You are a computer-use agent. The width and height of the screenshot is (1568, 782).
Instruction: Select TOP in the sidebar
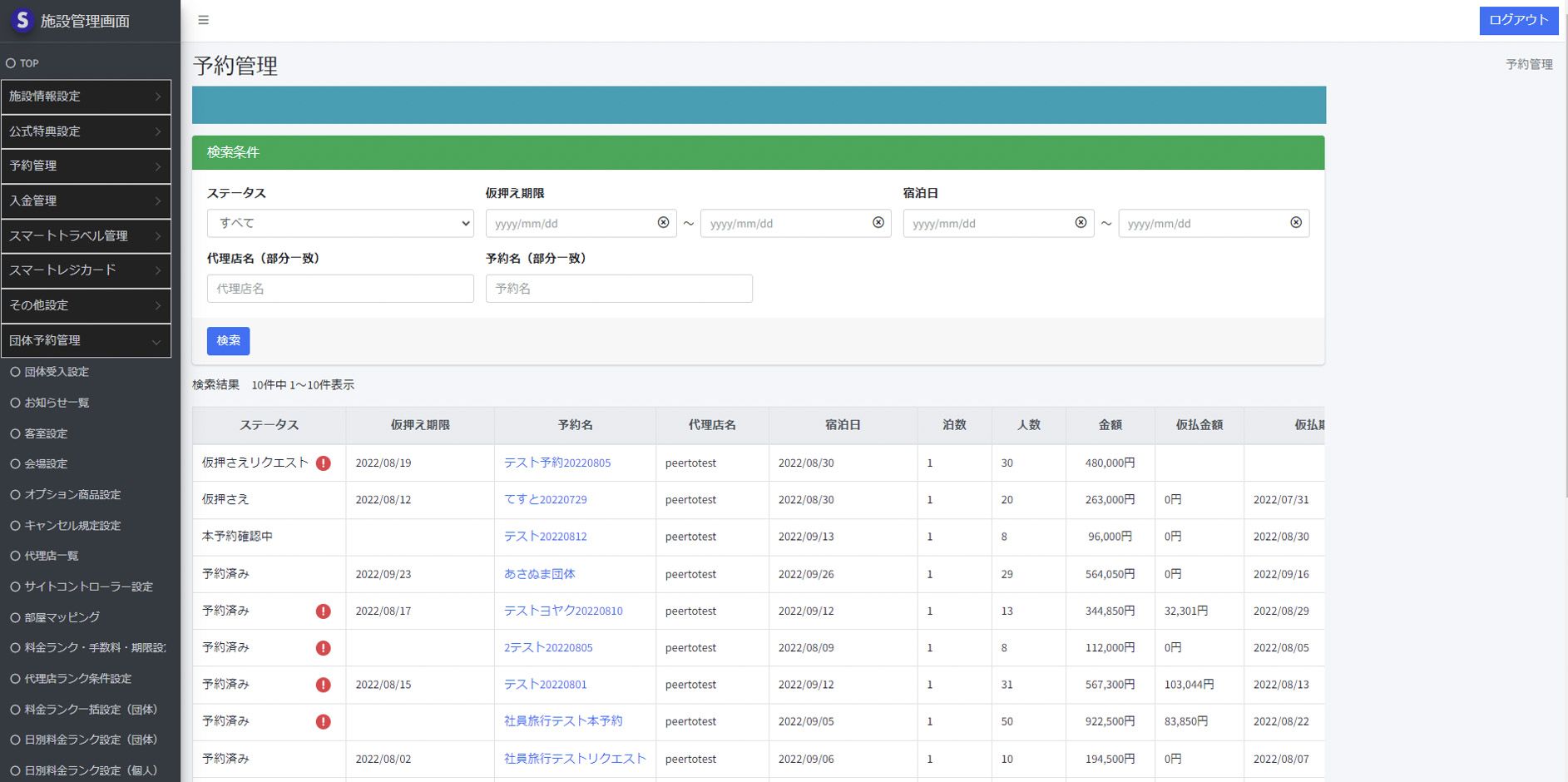tap(29, 63)
